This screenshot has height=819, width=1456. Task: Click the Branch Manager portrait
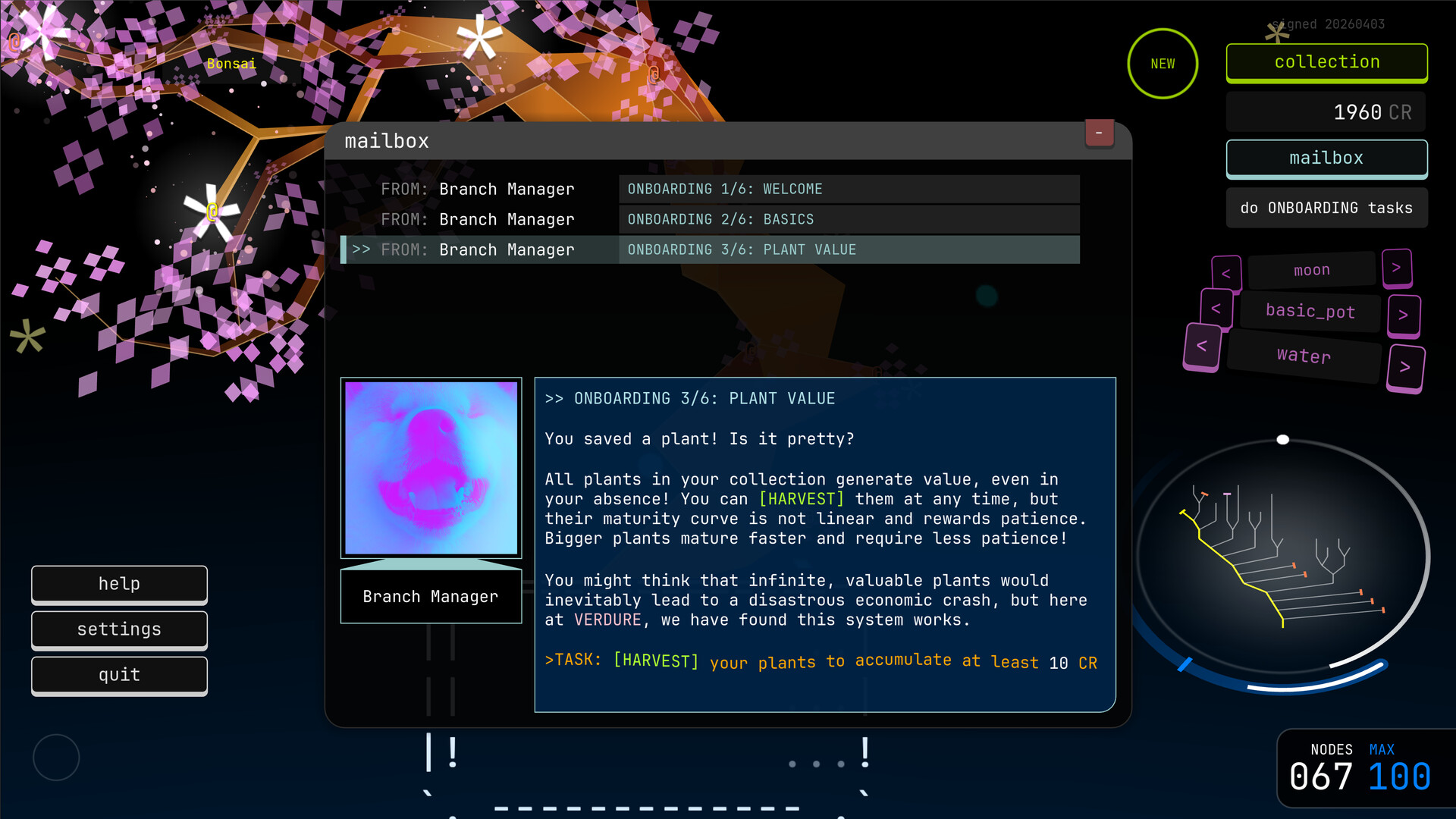431,467
